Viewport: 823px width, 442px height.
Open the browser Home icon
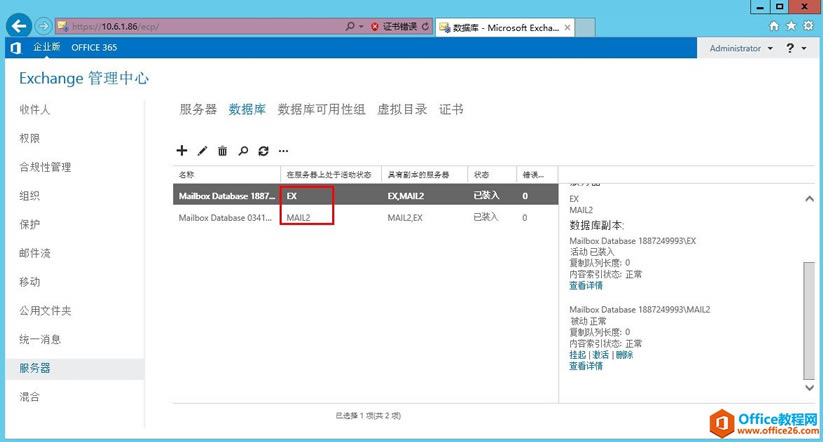tap(773, 25)
